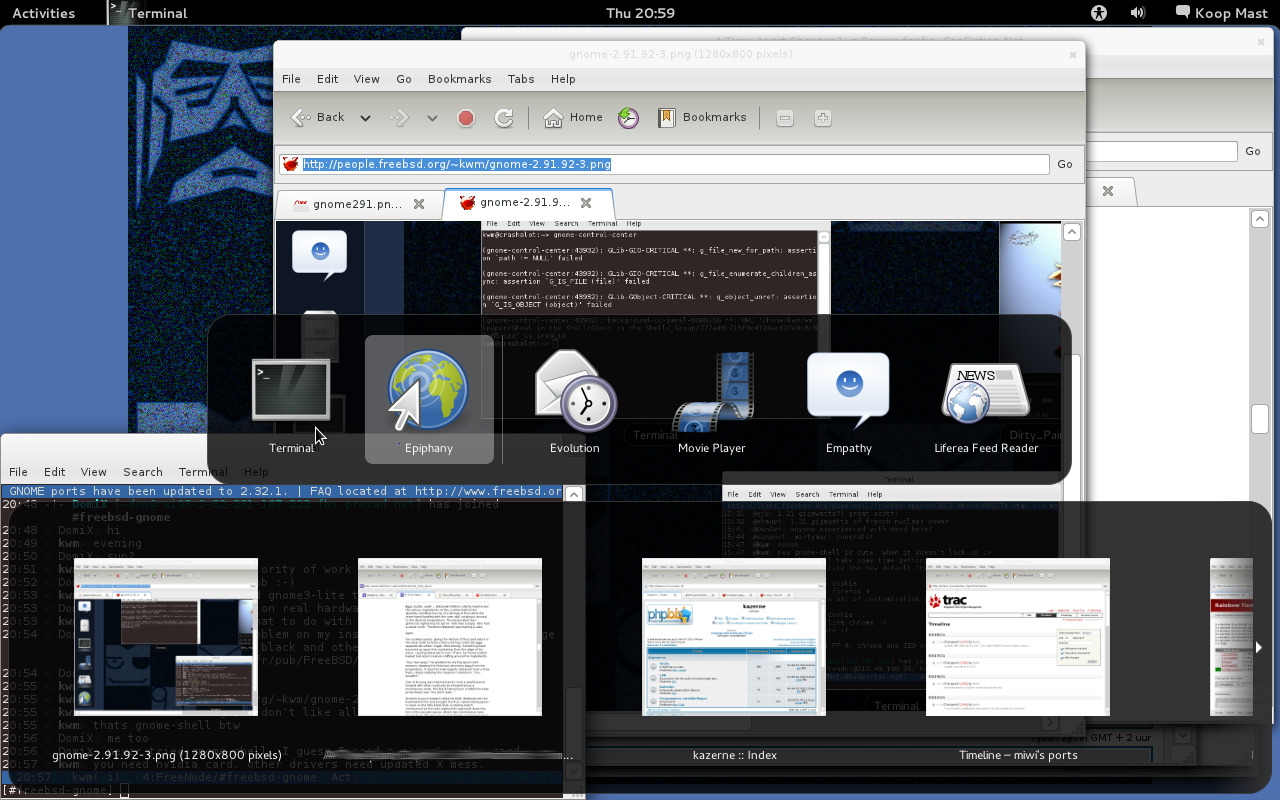Click the Go button in the background browser window
The height and width of the screenshot is (800, 1280).
pos(1253,151)
